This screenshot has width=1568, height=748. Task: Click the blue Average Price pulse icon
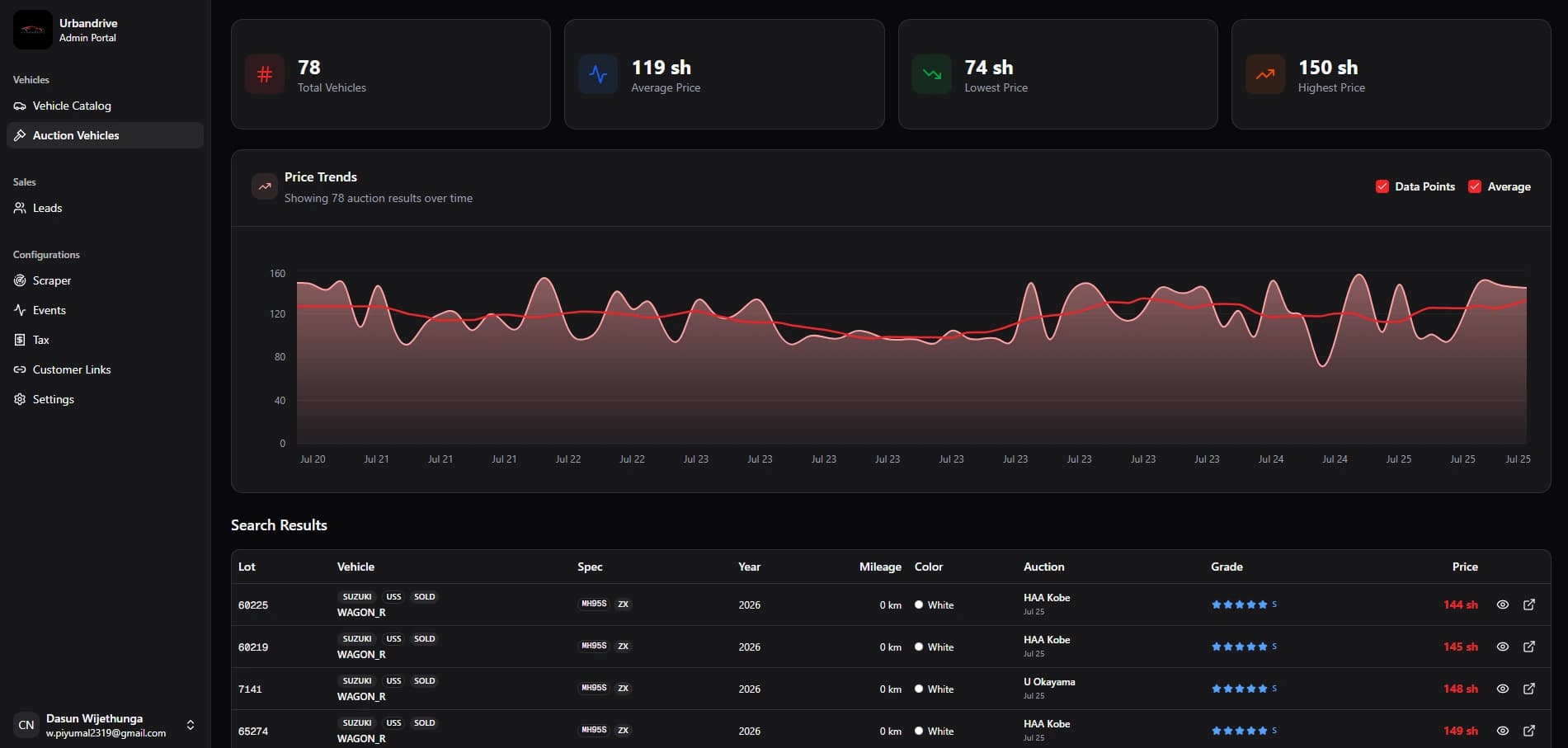598,75
